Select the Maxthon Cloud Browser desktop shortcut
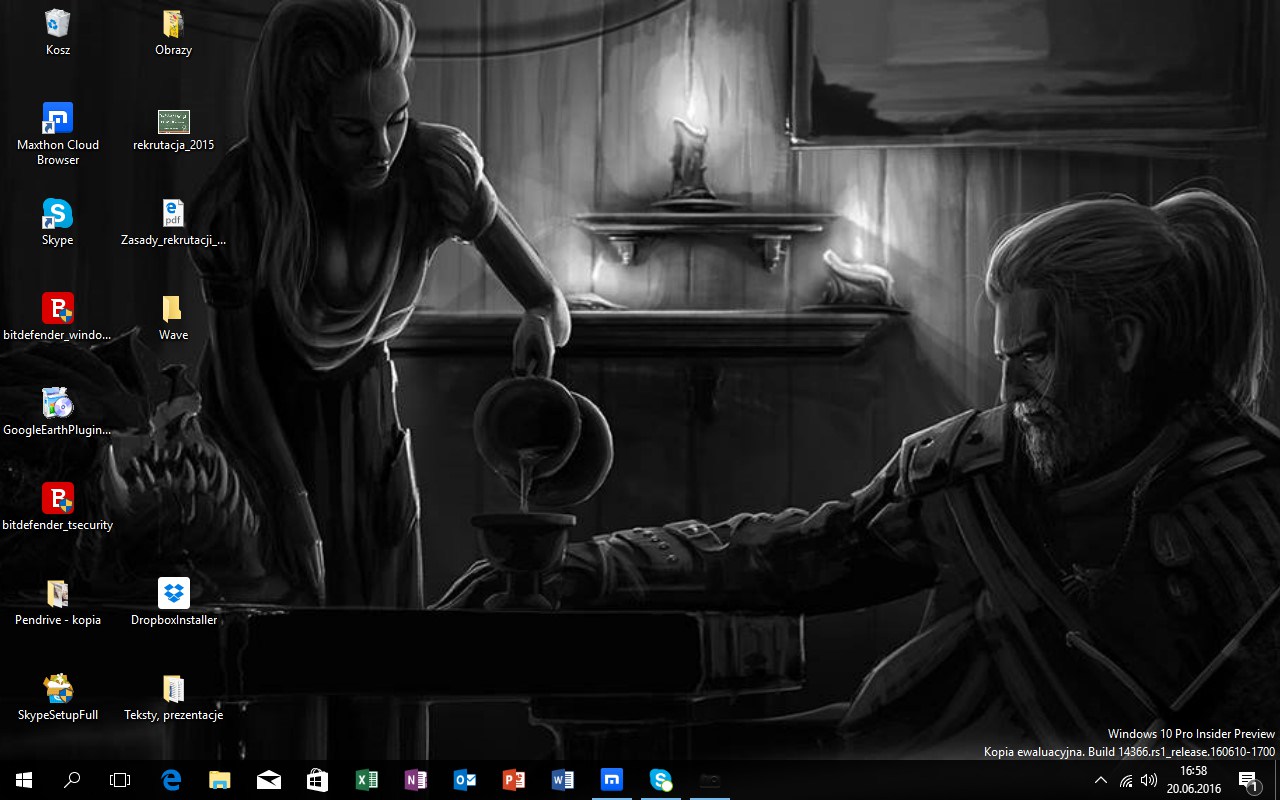The width and height of the screenshot is (1280, 800). [x=58, y=134]
